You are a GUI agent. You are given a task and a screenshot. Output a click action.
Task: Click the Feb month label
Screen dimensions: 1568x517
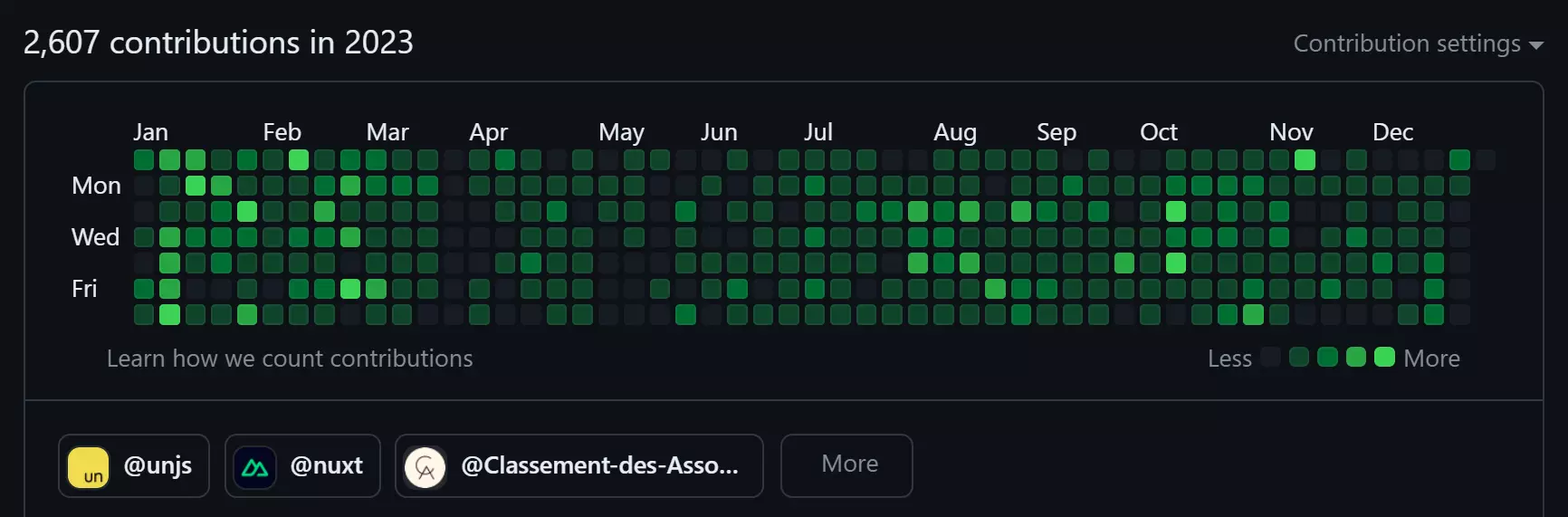tap(282, 132)
